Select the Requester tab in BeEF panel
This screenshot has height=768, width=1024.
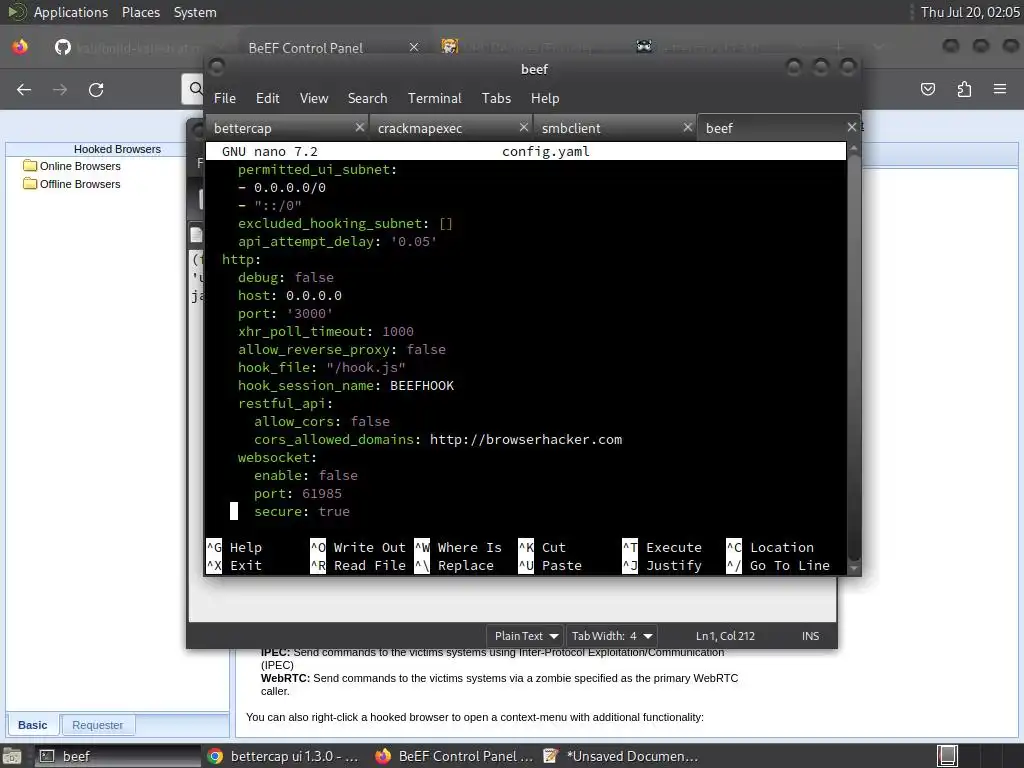tap(97, 725)
